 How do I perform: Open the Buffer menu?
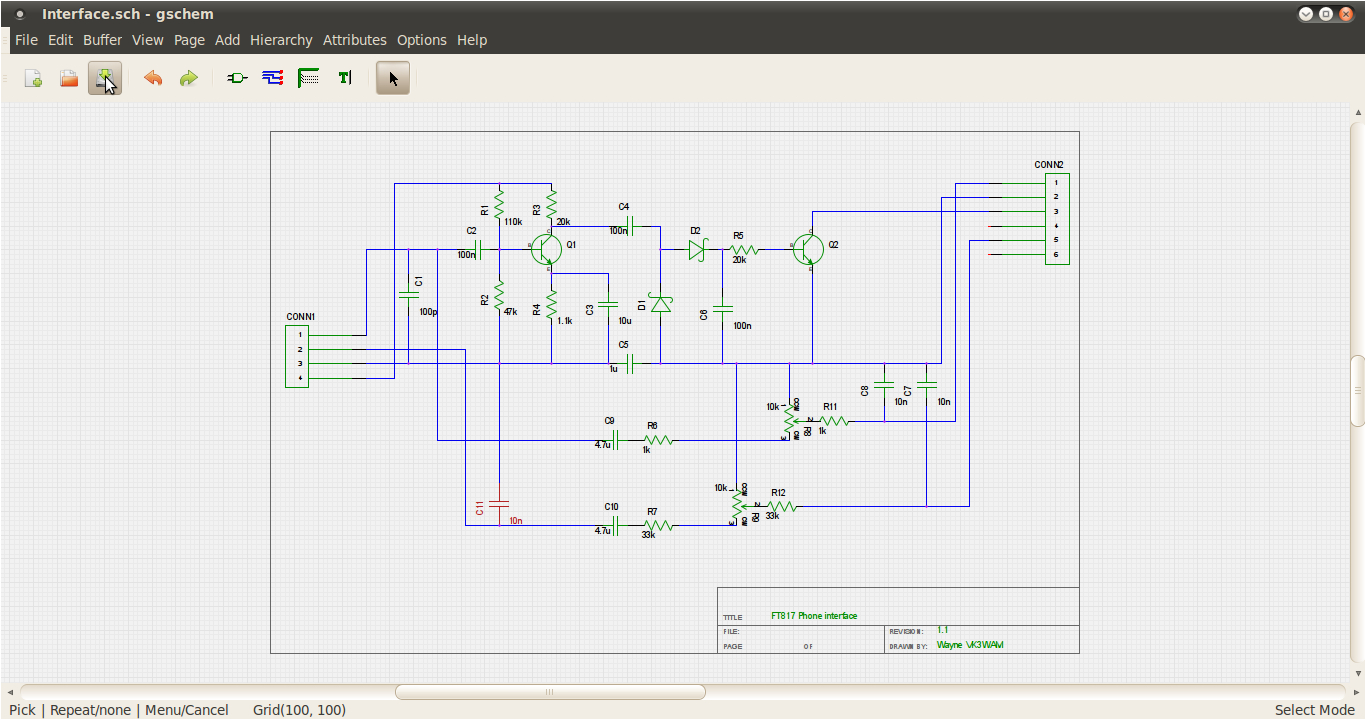[102, 40]
